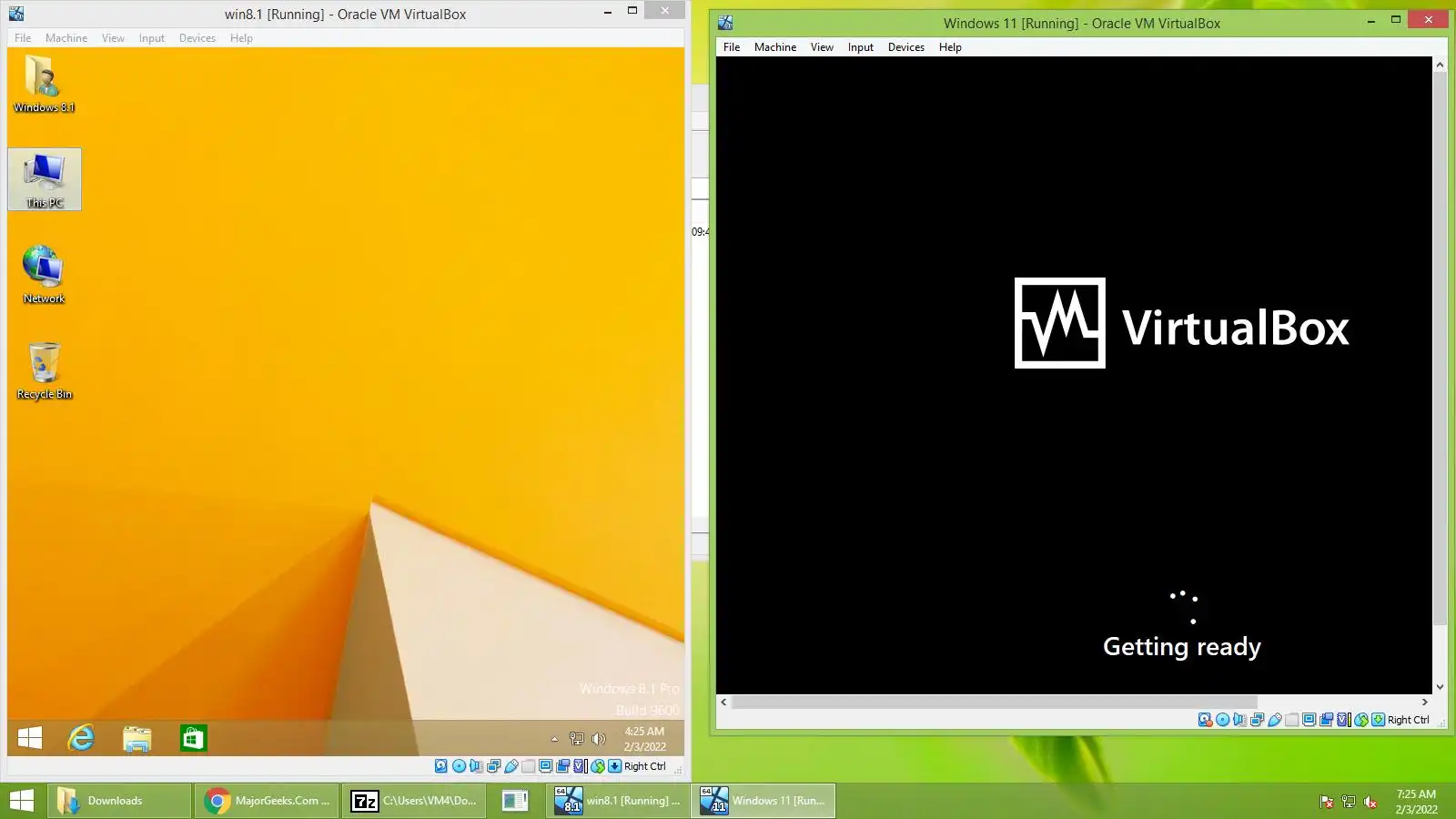Viewport: 1456px width, 819px height.
Task: Click CPU virtualization icon in win8.1 status bar
Action: [581, 766]
